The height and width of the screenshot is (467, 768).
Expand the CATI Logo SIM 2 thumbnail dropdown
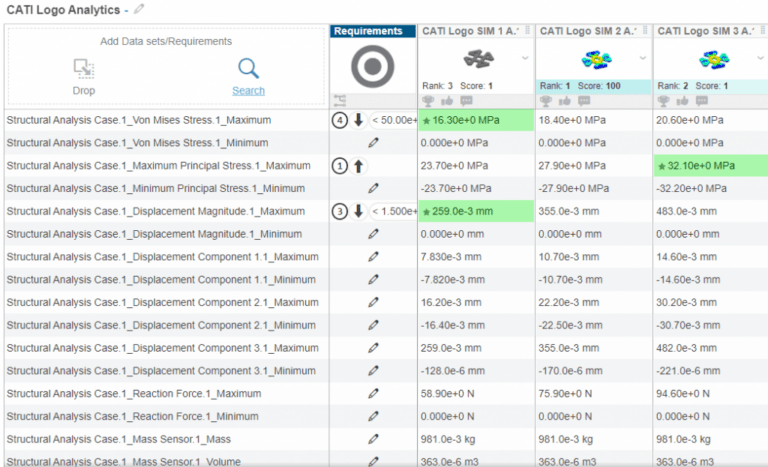644,59
